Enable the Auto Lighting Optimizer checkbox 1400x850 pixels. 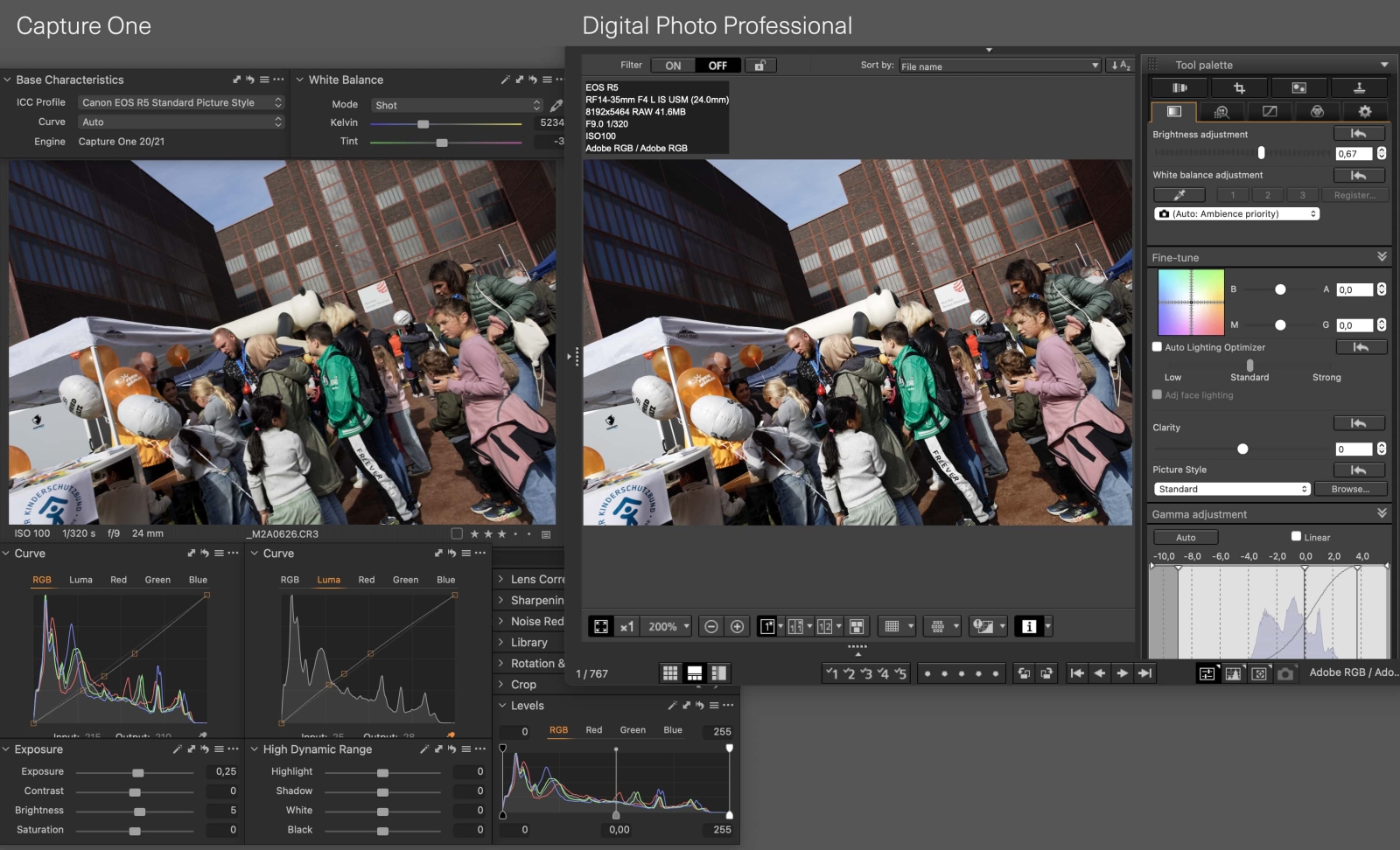[x=1156, y=347]
